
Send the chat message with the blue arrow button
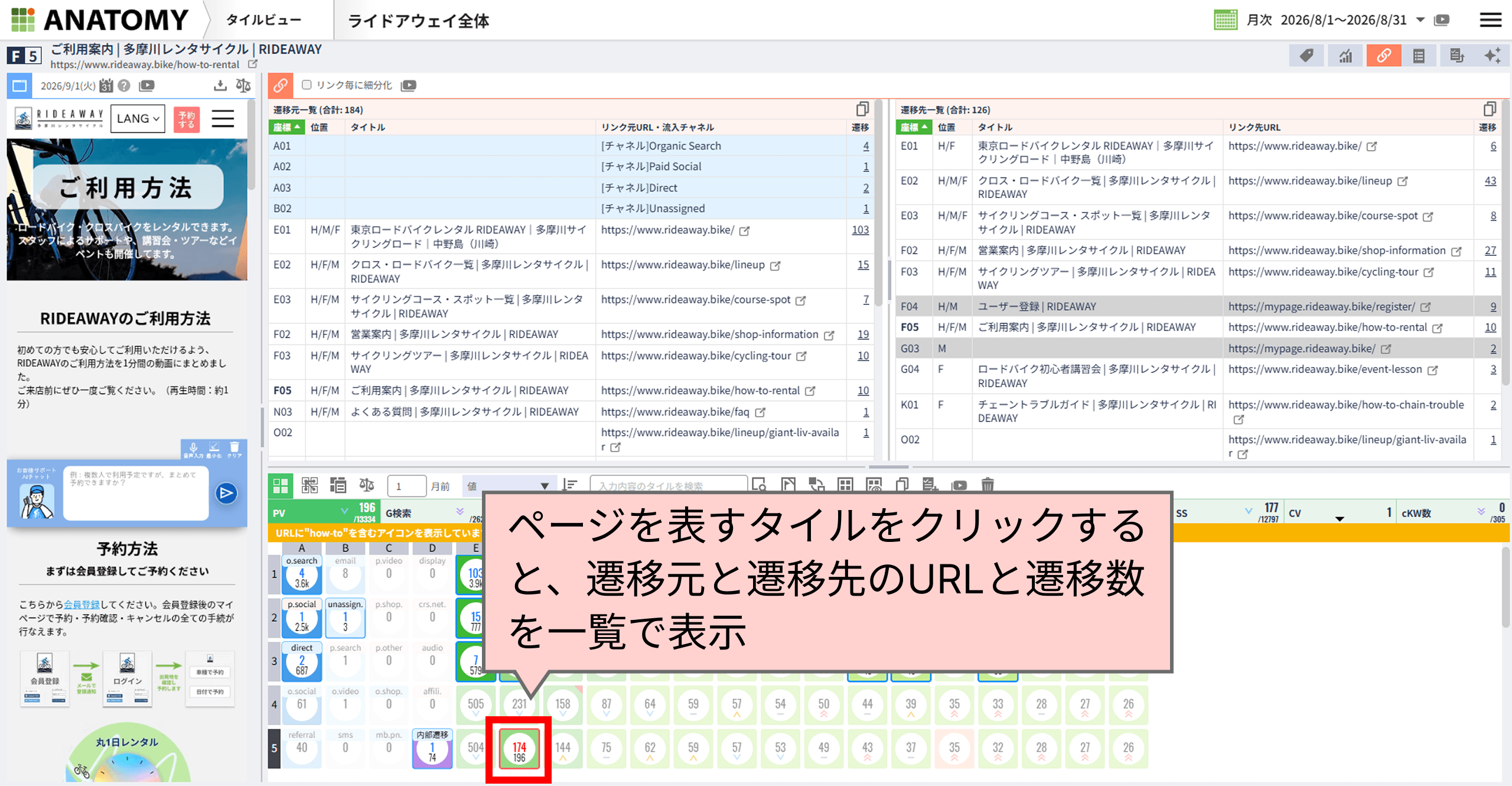226,493
